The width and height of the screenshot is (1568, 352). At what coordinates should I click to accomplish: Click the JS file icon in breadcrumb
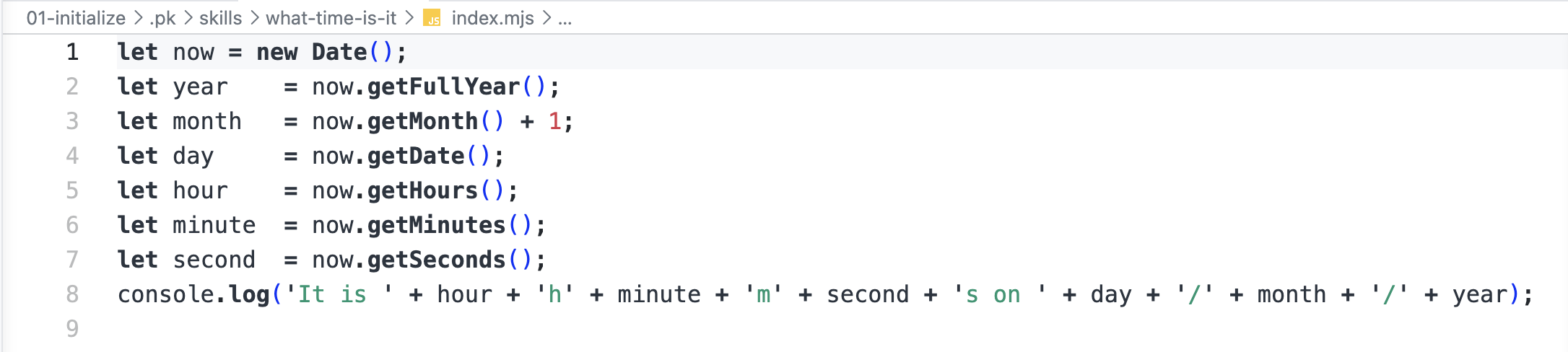432,18
